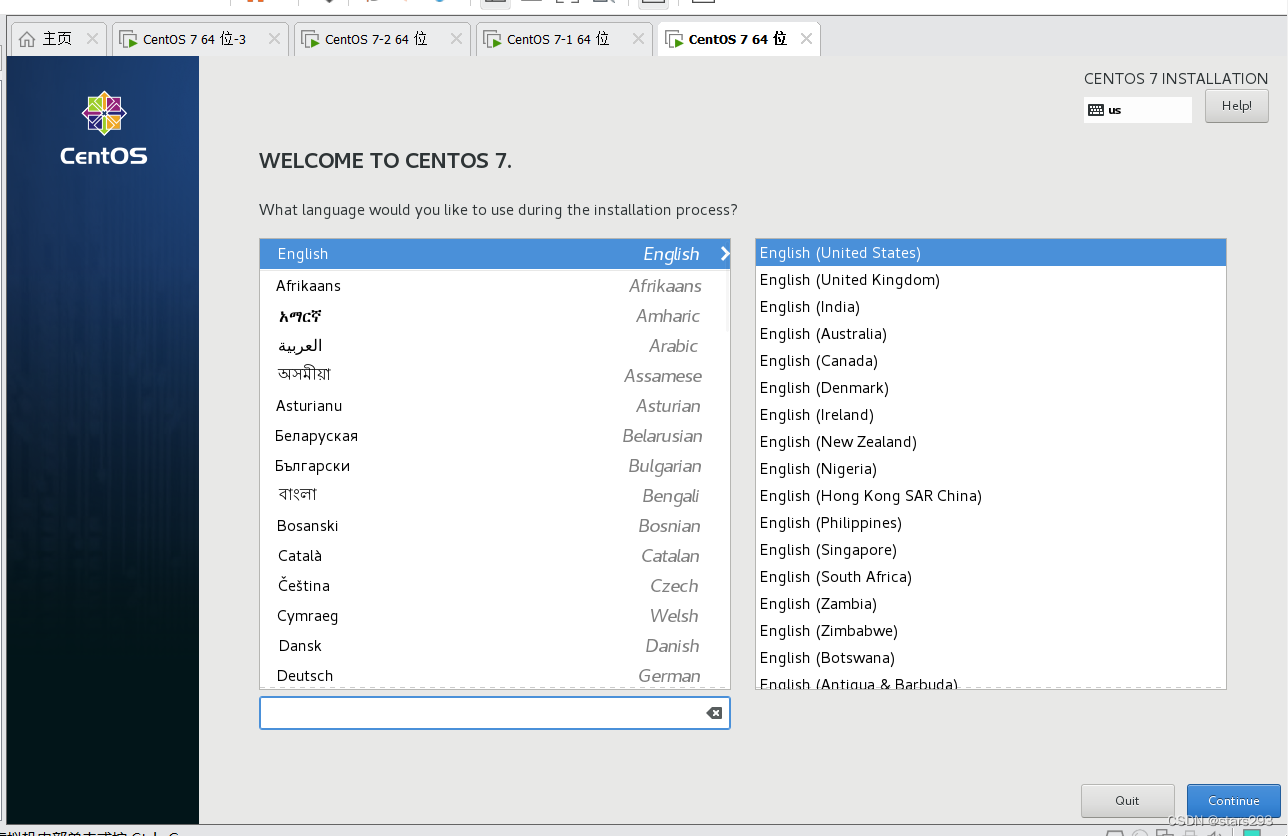Screen dimensions: 1288x836
Task: Select Belarusian in the language list
Action: [494, 436]
